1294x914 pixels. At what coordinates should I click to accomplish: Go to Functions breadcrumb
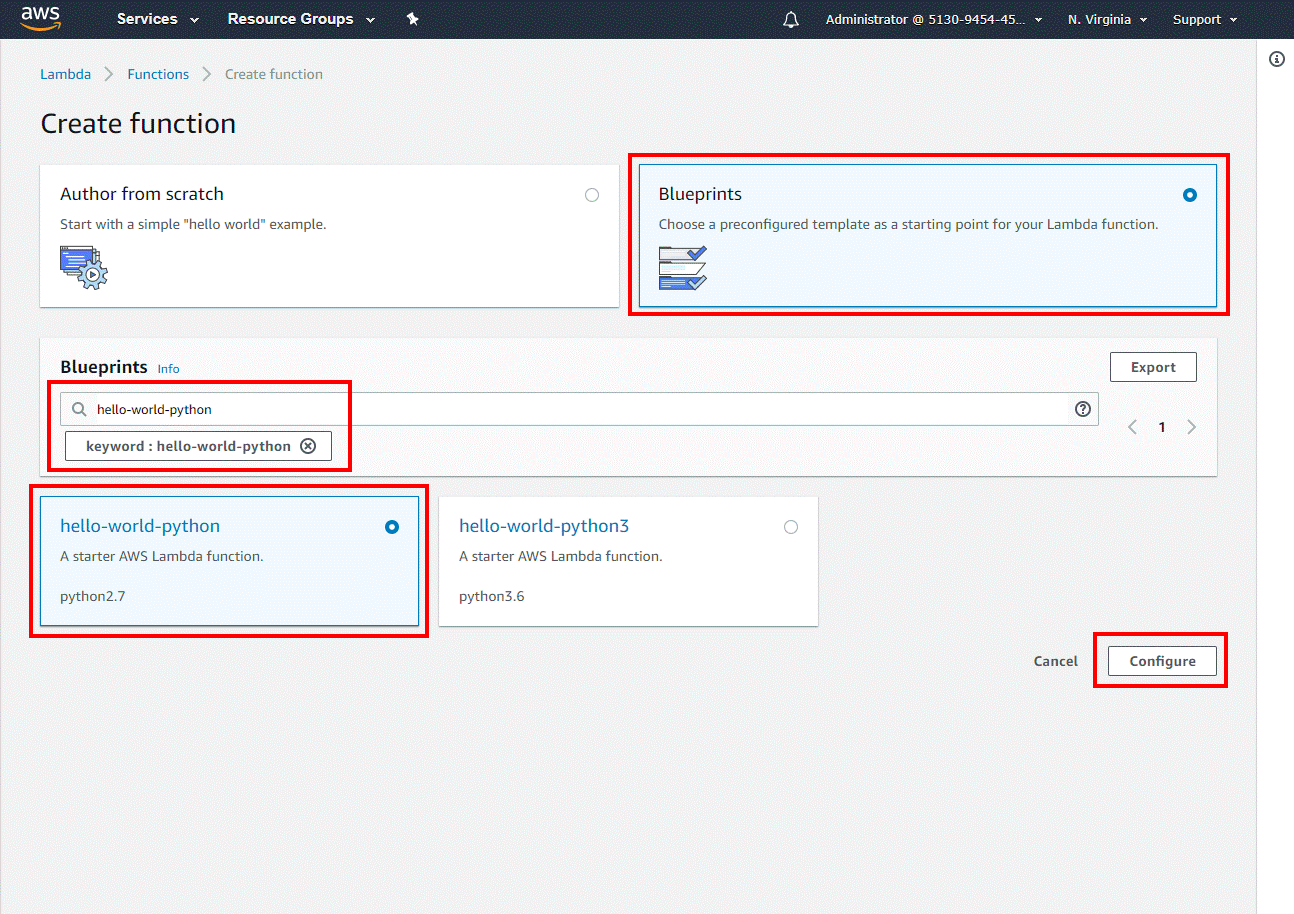(158, 74)
